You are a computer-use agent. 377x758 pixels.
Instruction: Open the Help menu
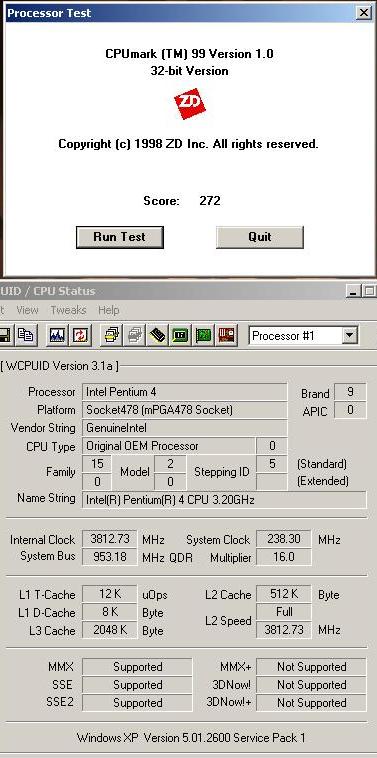click(x=108, y=310)
